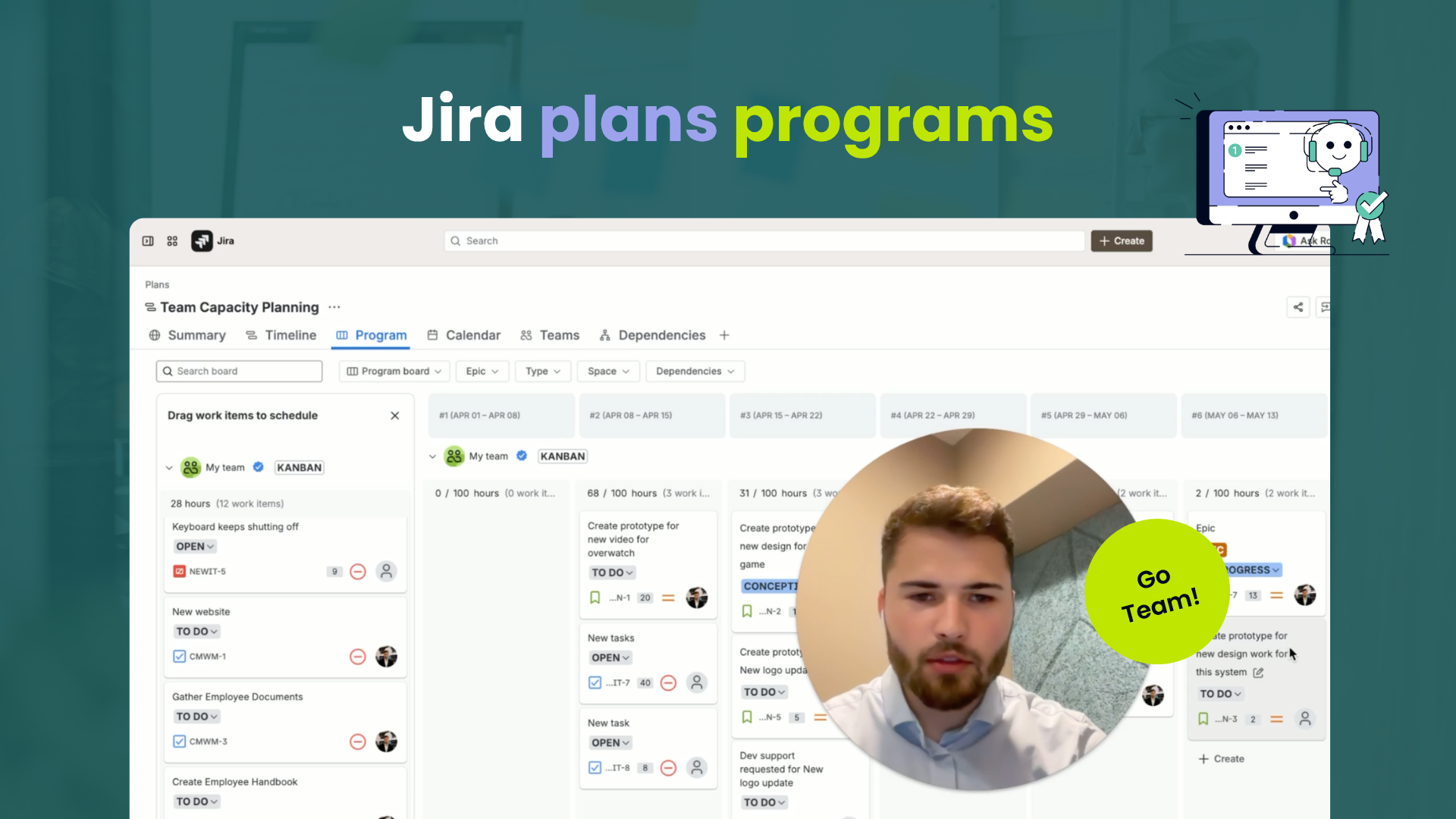Click the NEWIT-5 issue type icon
Viewport: 1456px width, 819px height.
179,571
